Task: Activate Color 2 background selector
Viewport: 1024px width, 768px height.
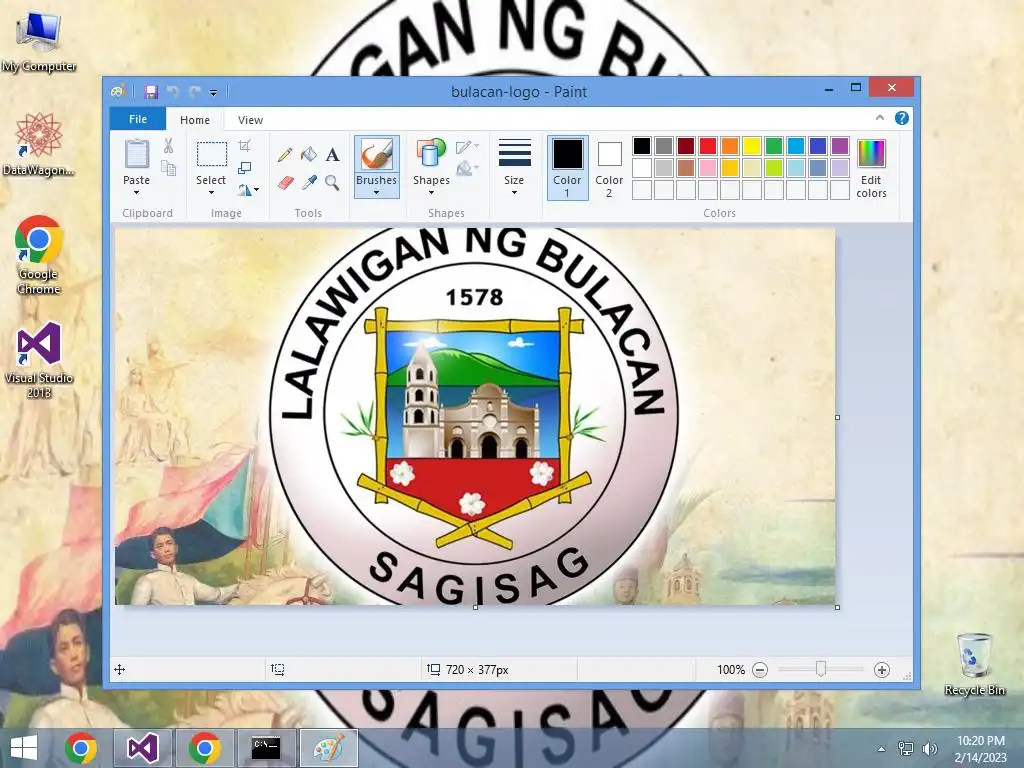Action: [609, 169]
